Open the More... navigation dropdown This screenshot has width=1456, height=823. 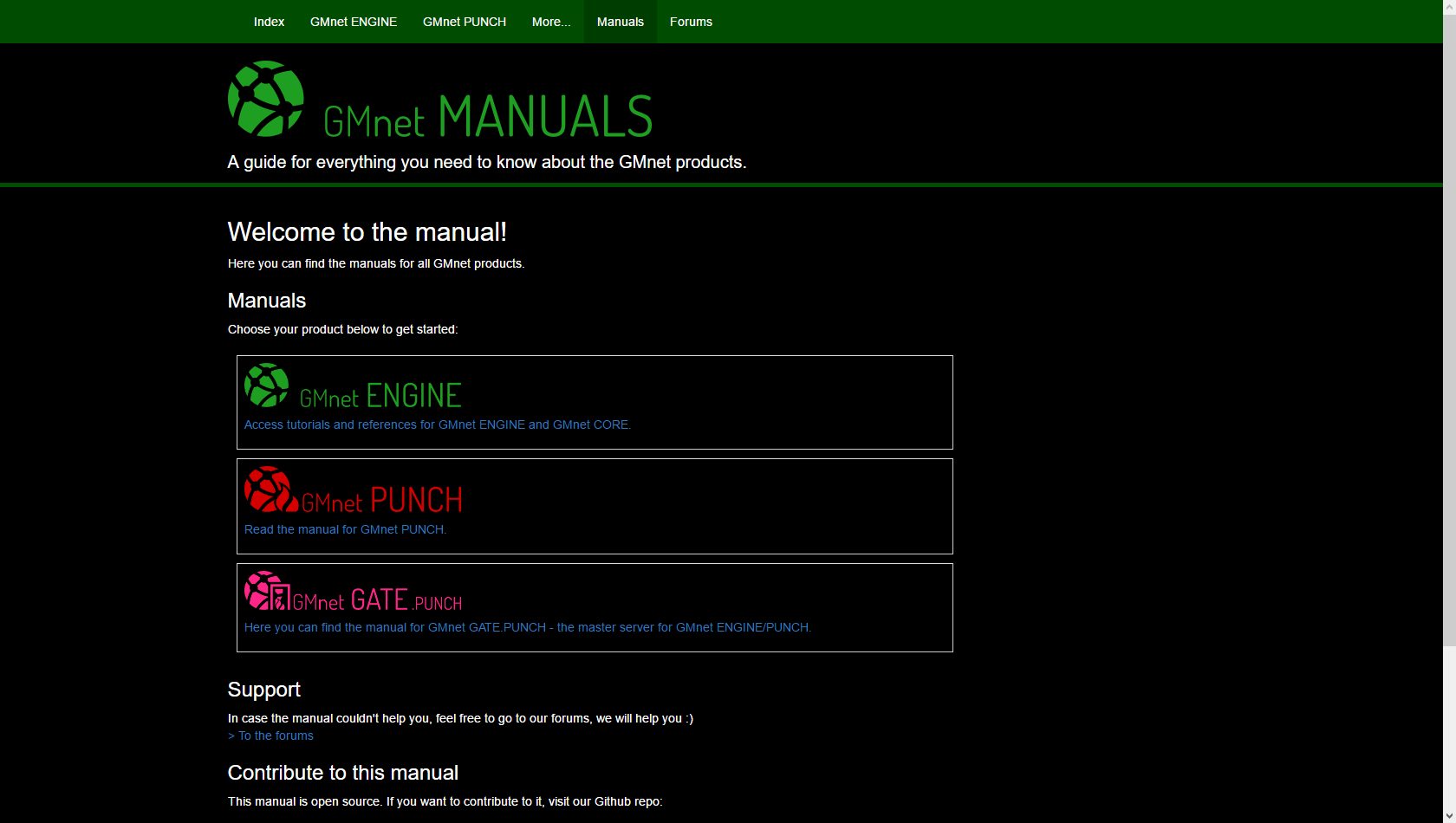click(551, 21)
